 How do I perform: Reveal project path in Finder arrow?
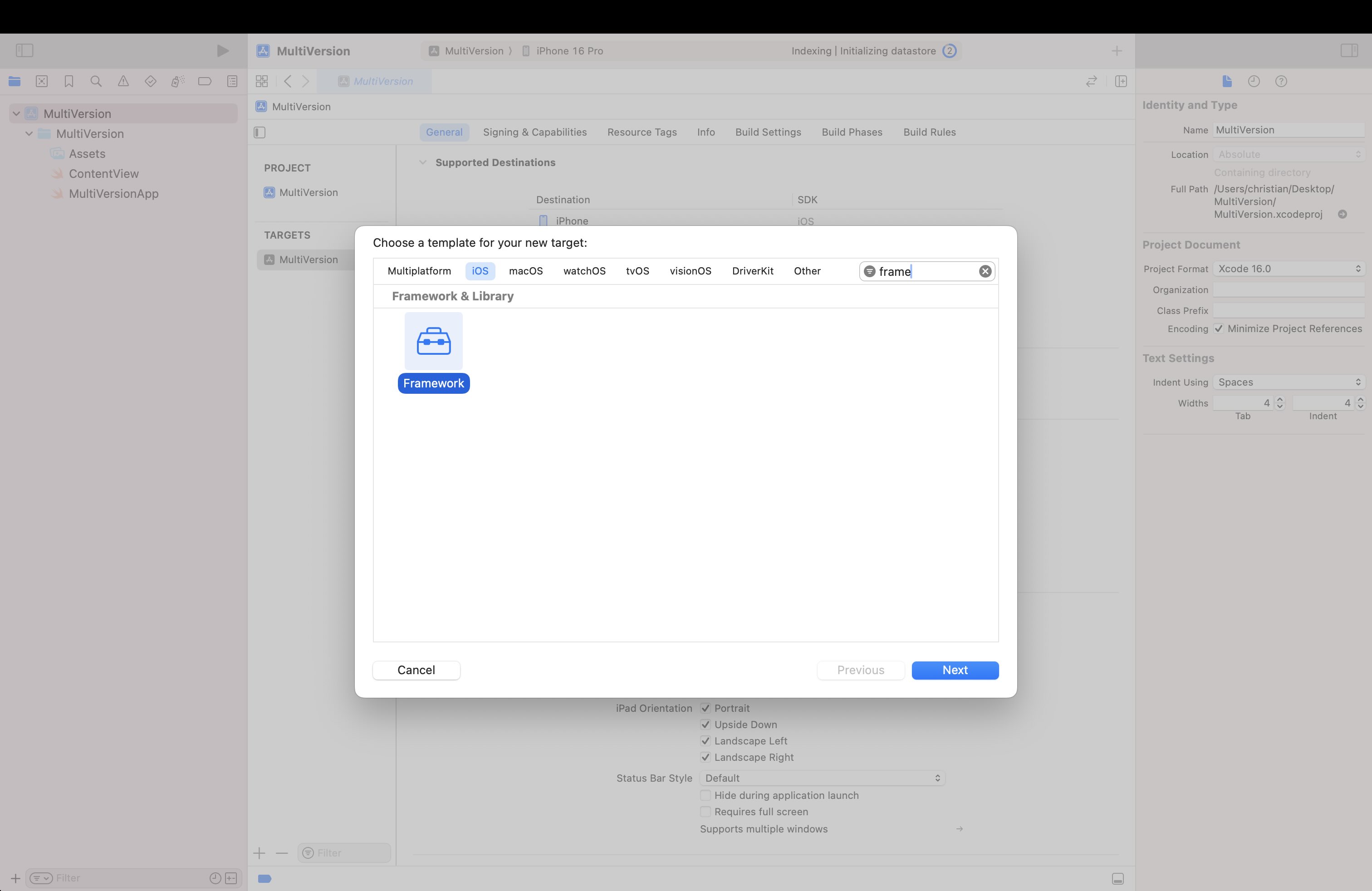point(1343,215)
